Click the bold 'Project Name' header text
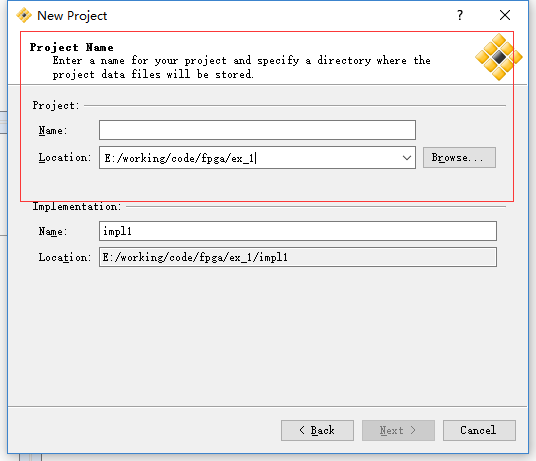The height and width of the screenshot is (461, 536). (x=71, y=47)
